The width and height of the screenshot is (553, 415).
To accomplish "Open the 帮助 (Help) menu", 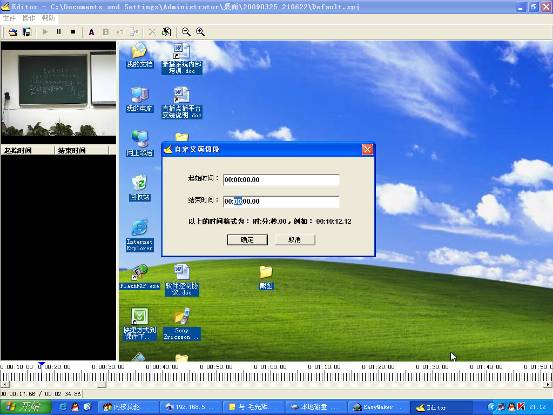I will coord(48,18).
